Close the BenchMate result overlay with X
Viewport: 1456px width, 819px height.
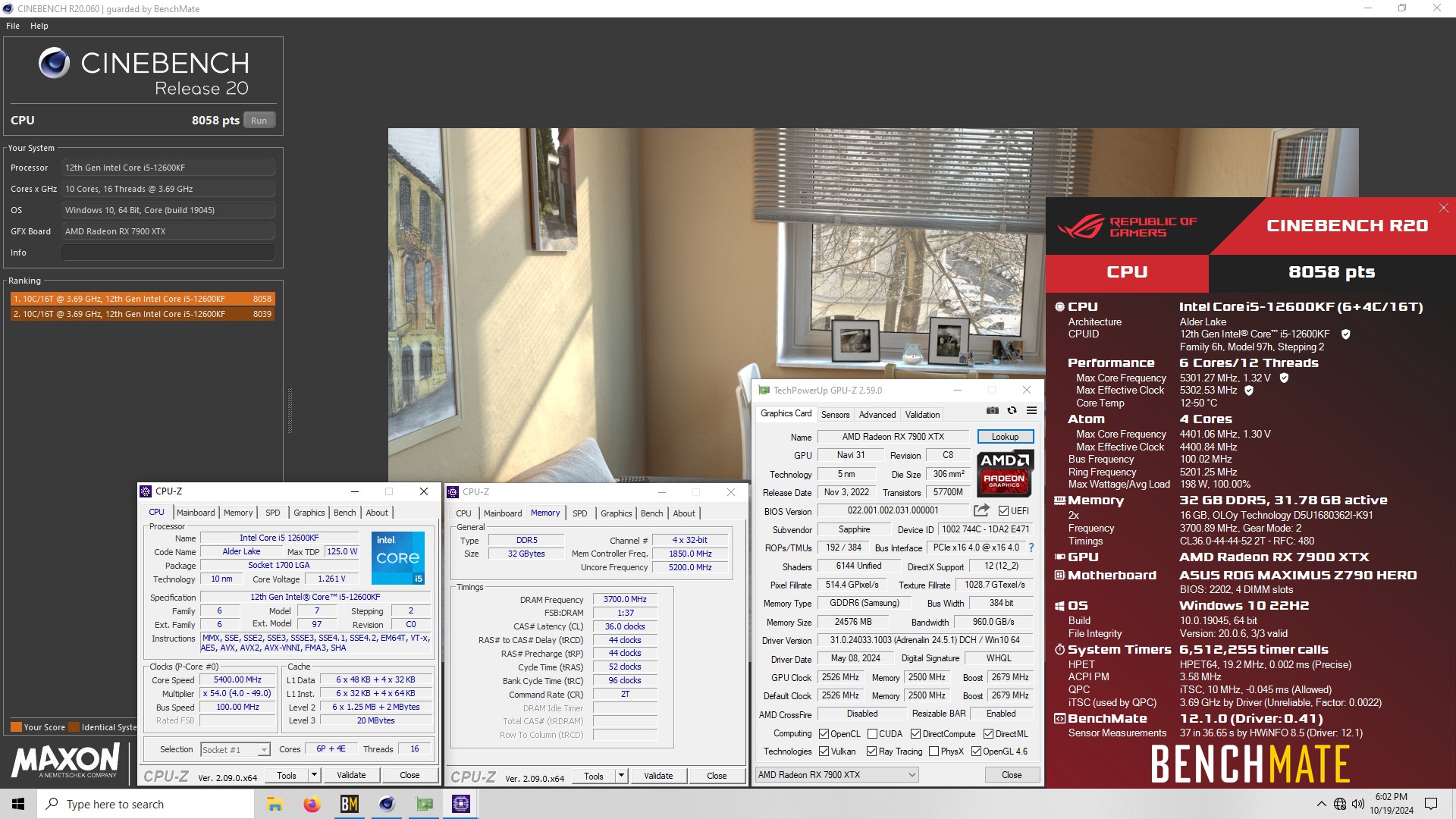pyautogui.click(x=1443, y=208)
